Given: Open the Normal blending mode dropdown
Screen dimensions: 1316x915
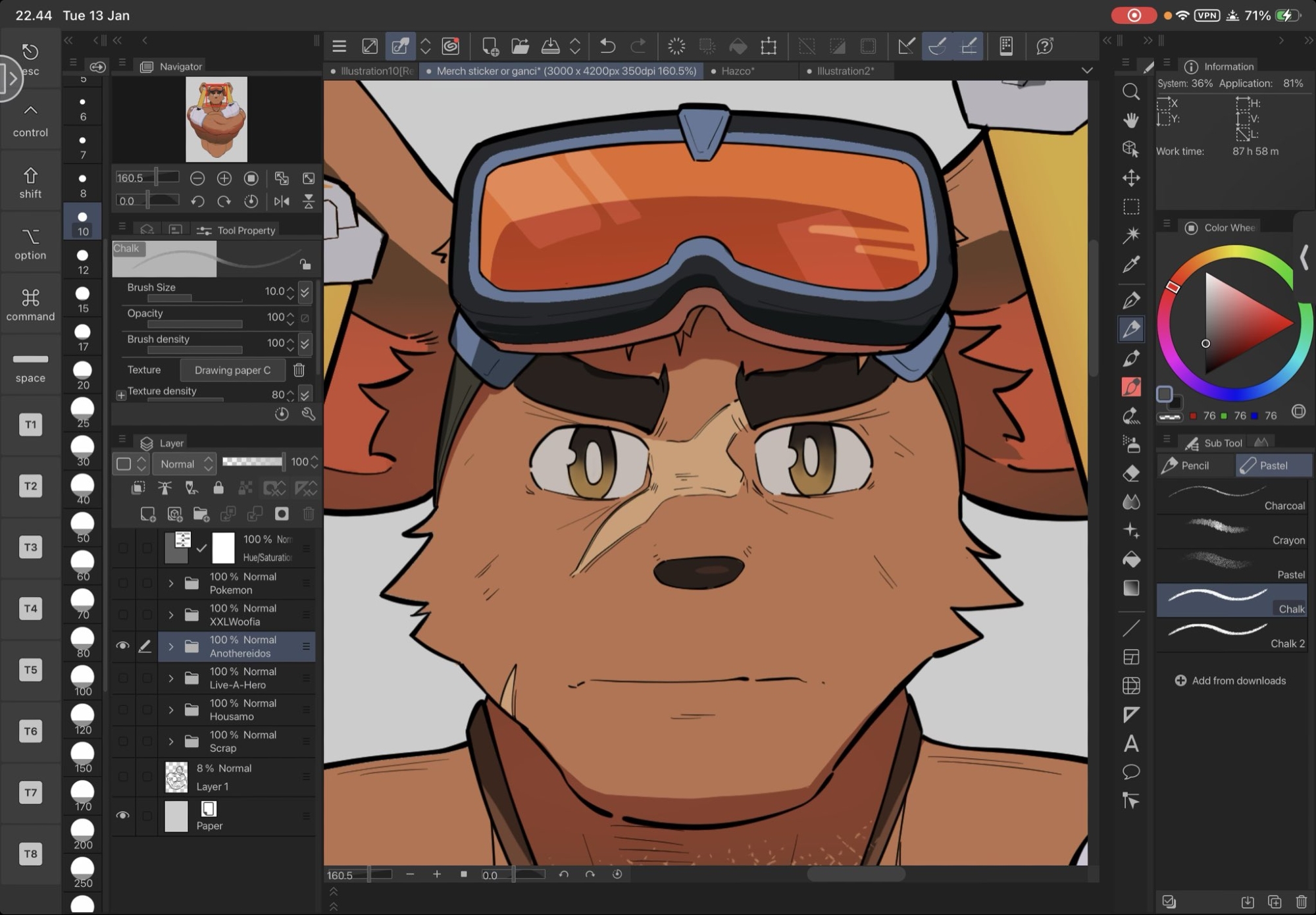Looking at the screenshot, I should (184, 464).
